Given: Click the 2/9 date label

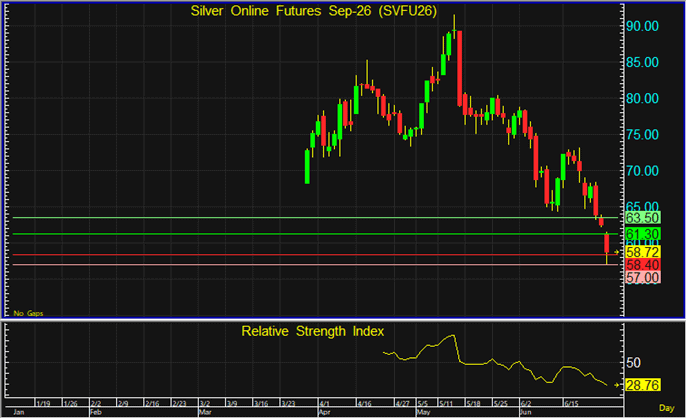Looking at the screenshot, I should 123,403.
